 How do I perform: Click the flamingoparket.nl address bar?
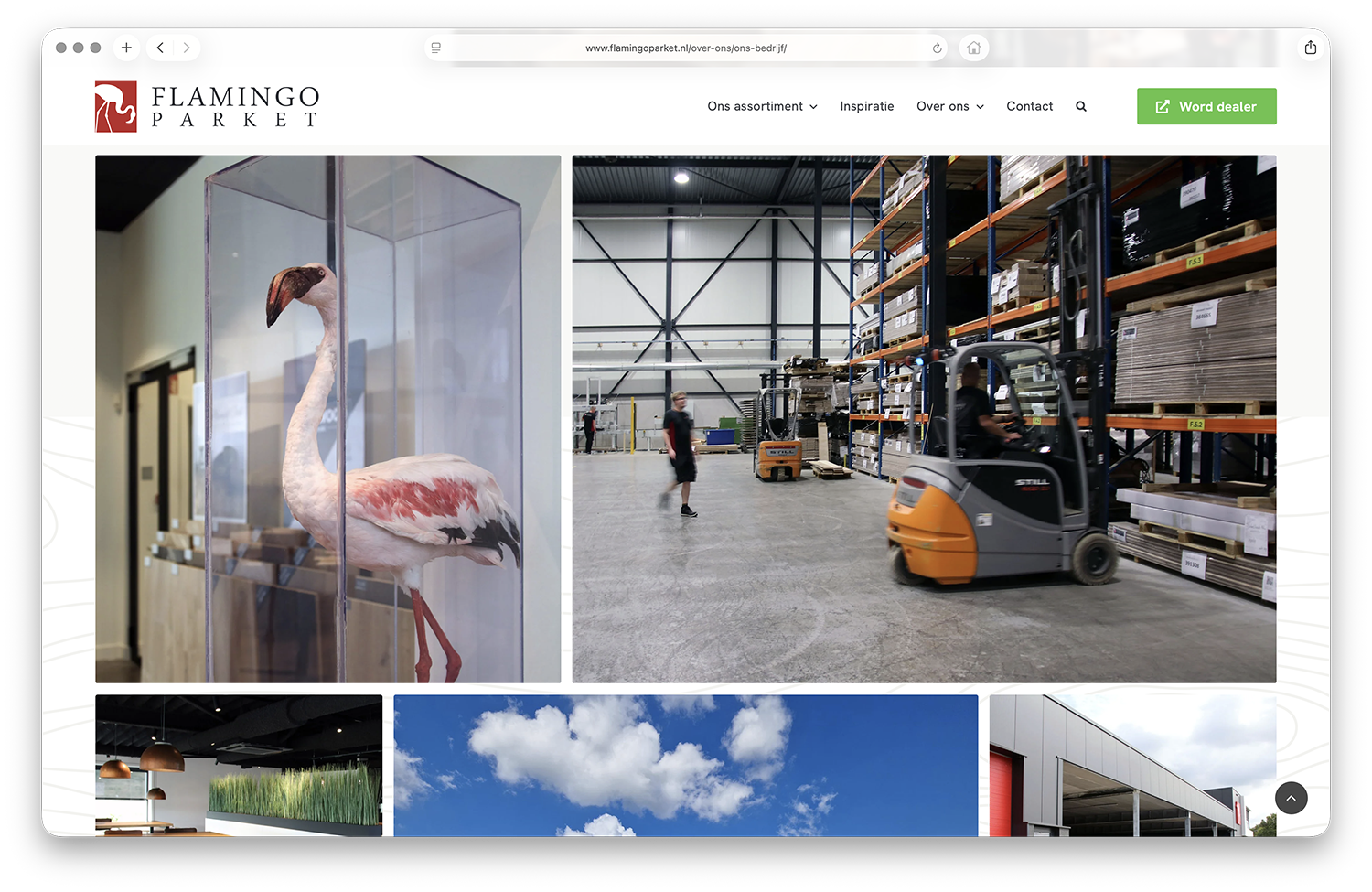point(686,48)
